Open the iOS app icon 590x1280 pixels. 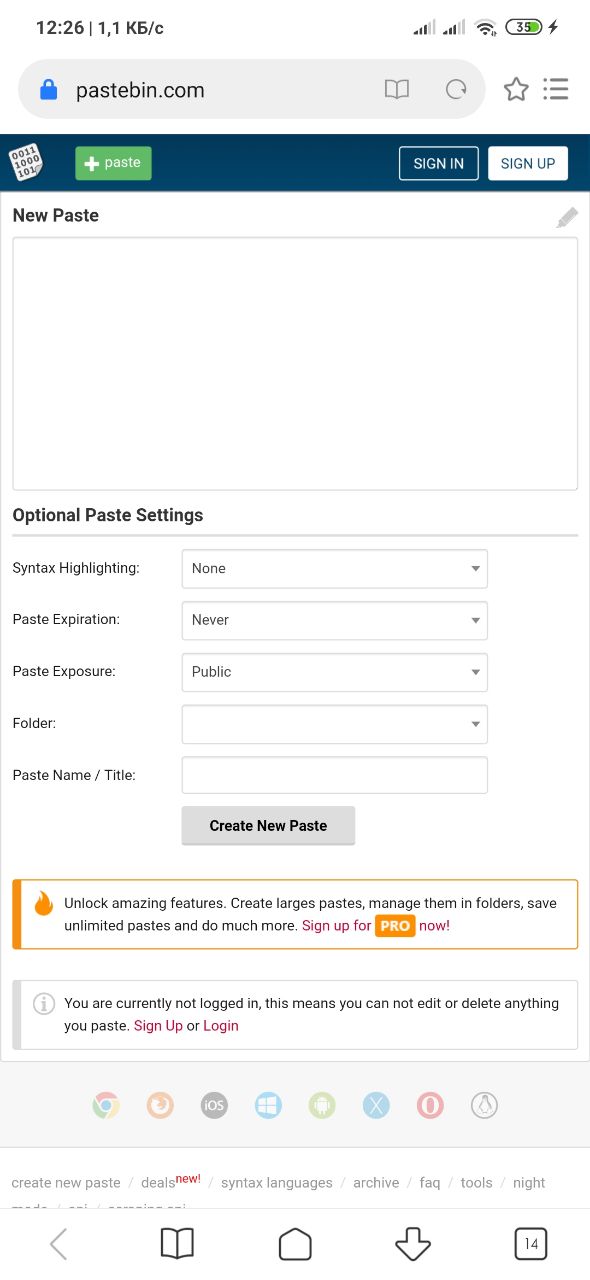point(214,1105)
